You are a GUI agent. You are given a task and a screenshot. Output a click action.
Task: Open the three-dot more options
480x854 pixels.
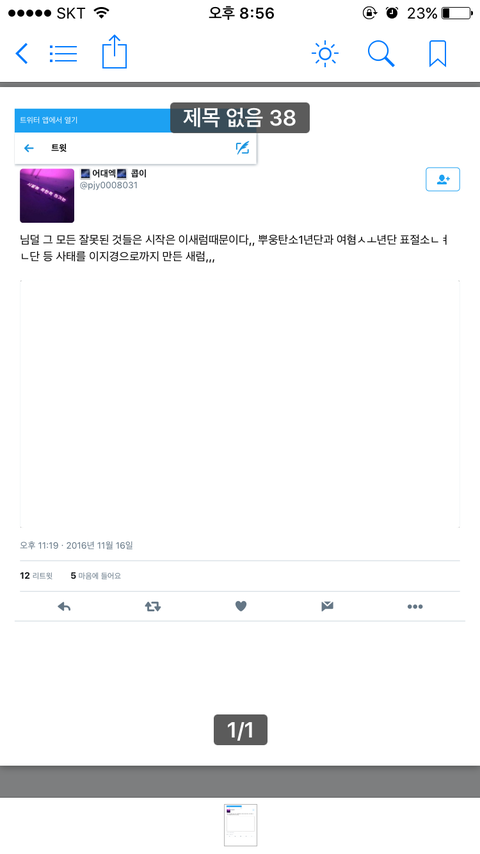(x=415, y=607)
